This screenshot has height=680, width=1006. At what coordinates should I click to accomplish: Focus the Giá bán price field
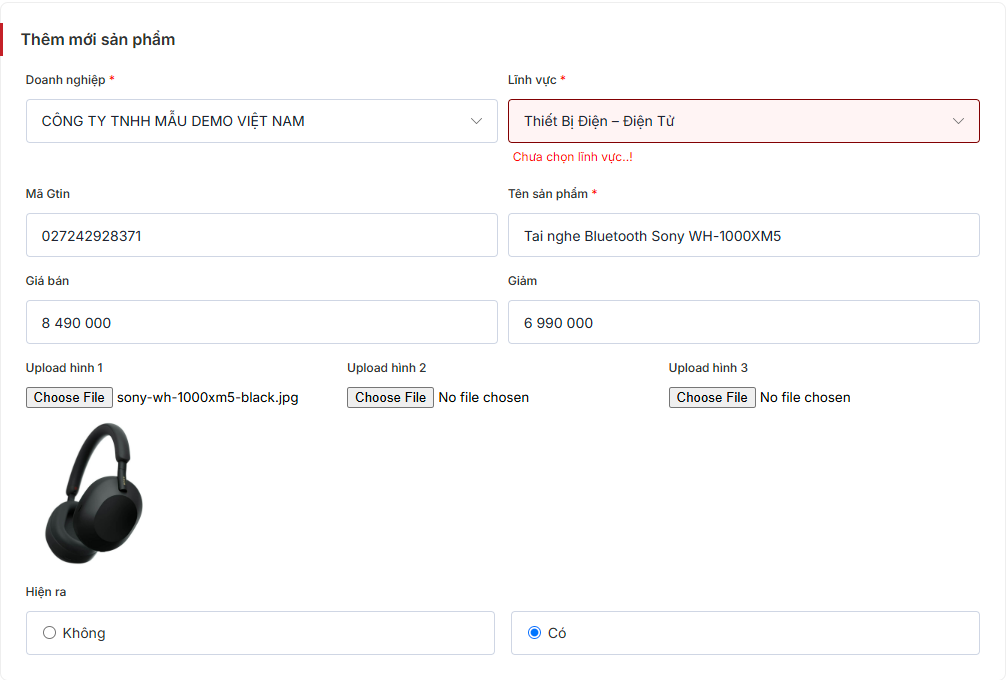[x=262, y=322]
